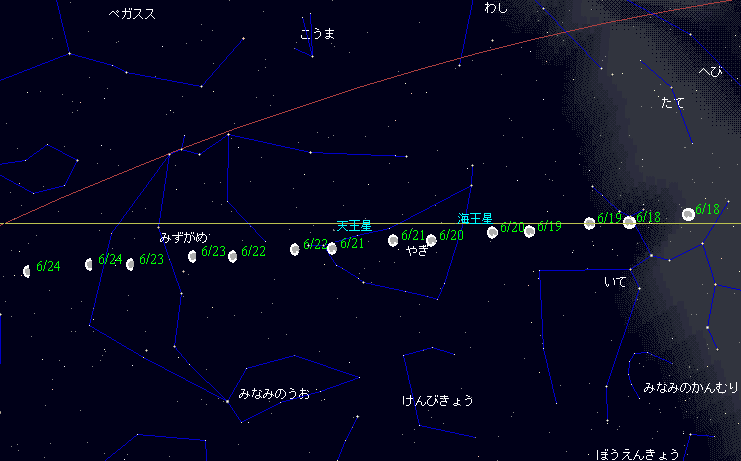Select the わし constellation name
741x461 pixels.
coord(496,8)
